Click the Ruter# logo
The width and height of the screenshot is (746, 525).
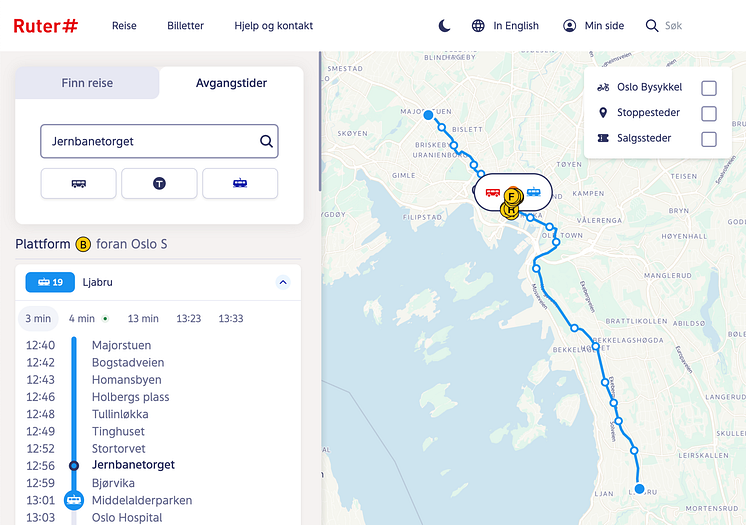point(45,26)
